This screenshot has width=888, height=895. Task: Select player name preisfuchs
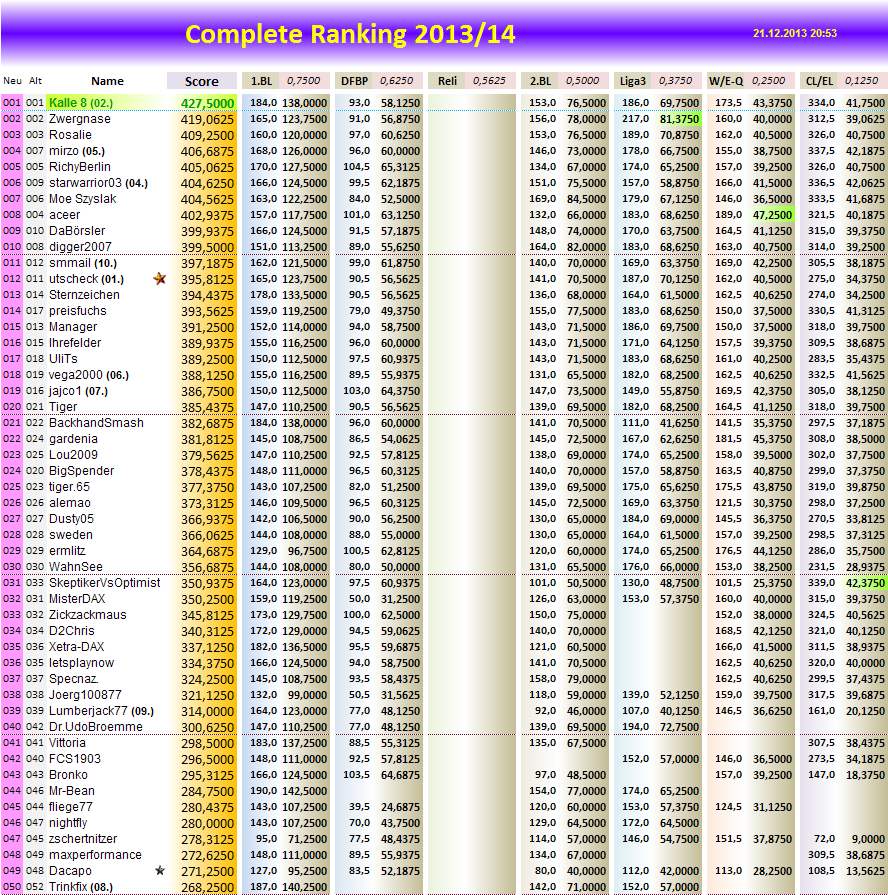point(78,311)
